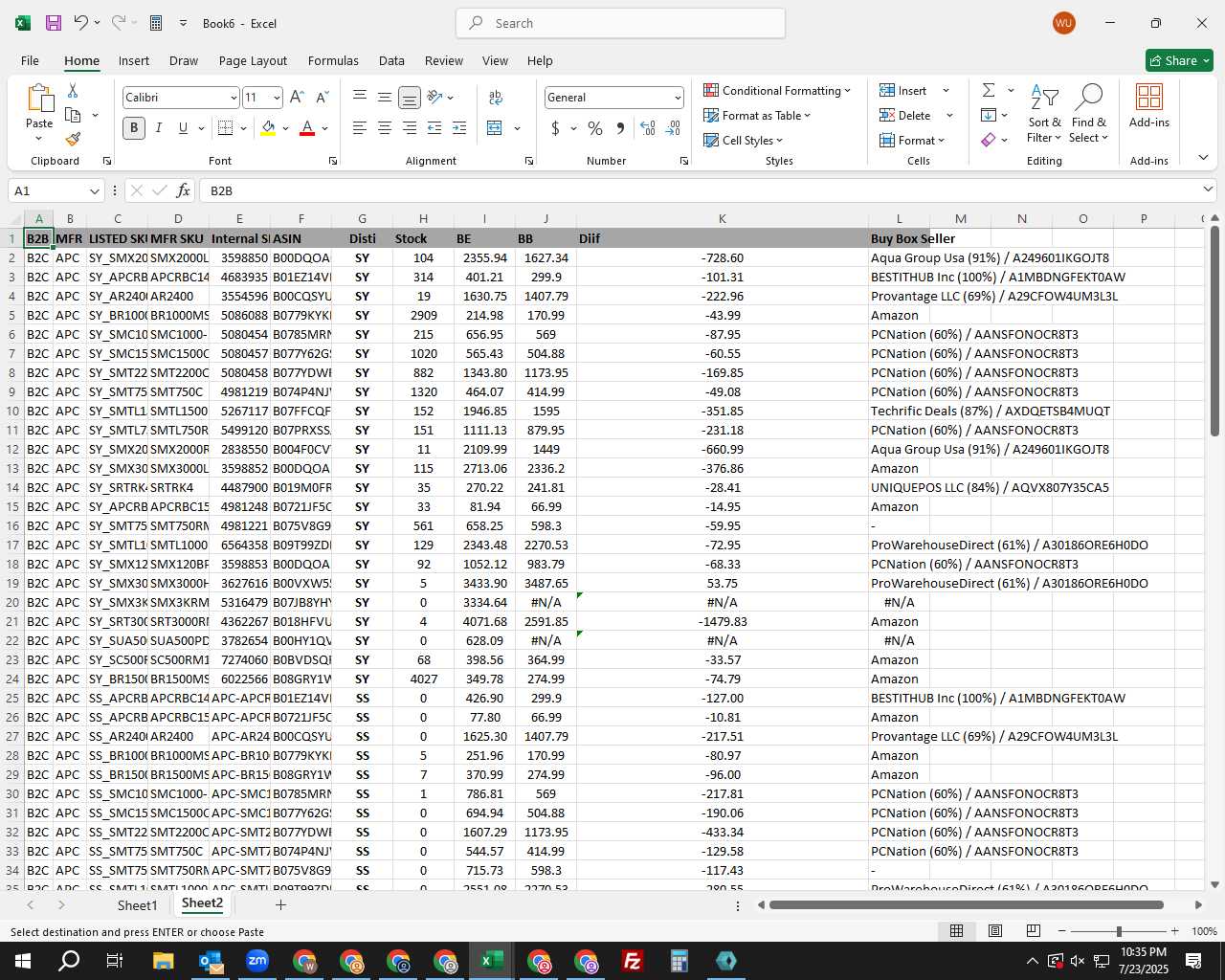The width and height of the screenshot is (1225, 980).
Task: Click the Format Painter brush
Action: coord(73,139)
